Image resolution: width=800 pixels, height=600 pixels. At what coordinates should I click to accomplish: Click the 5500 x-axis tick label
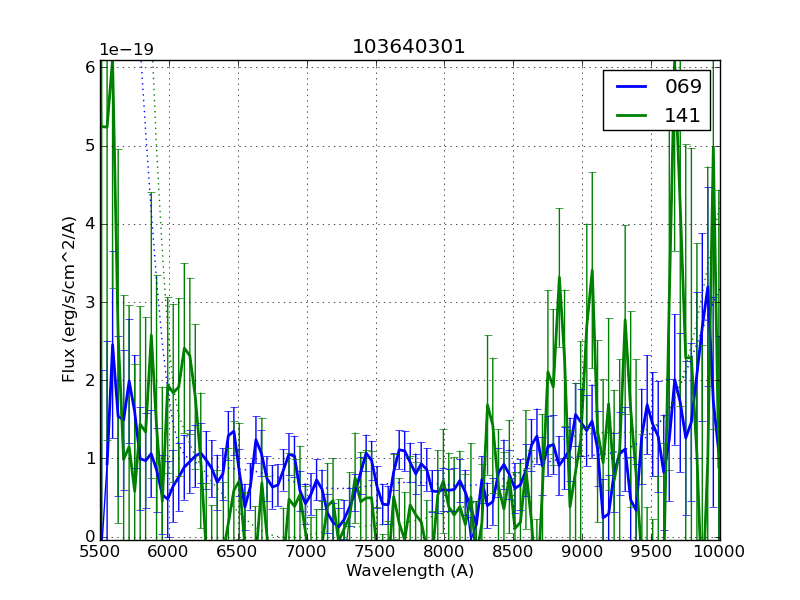click(100, 552)
